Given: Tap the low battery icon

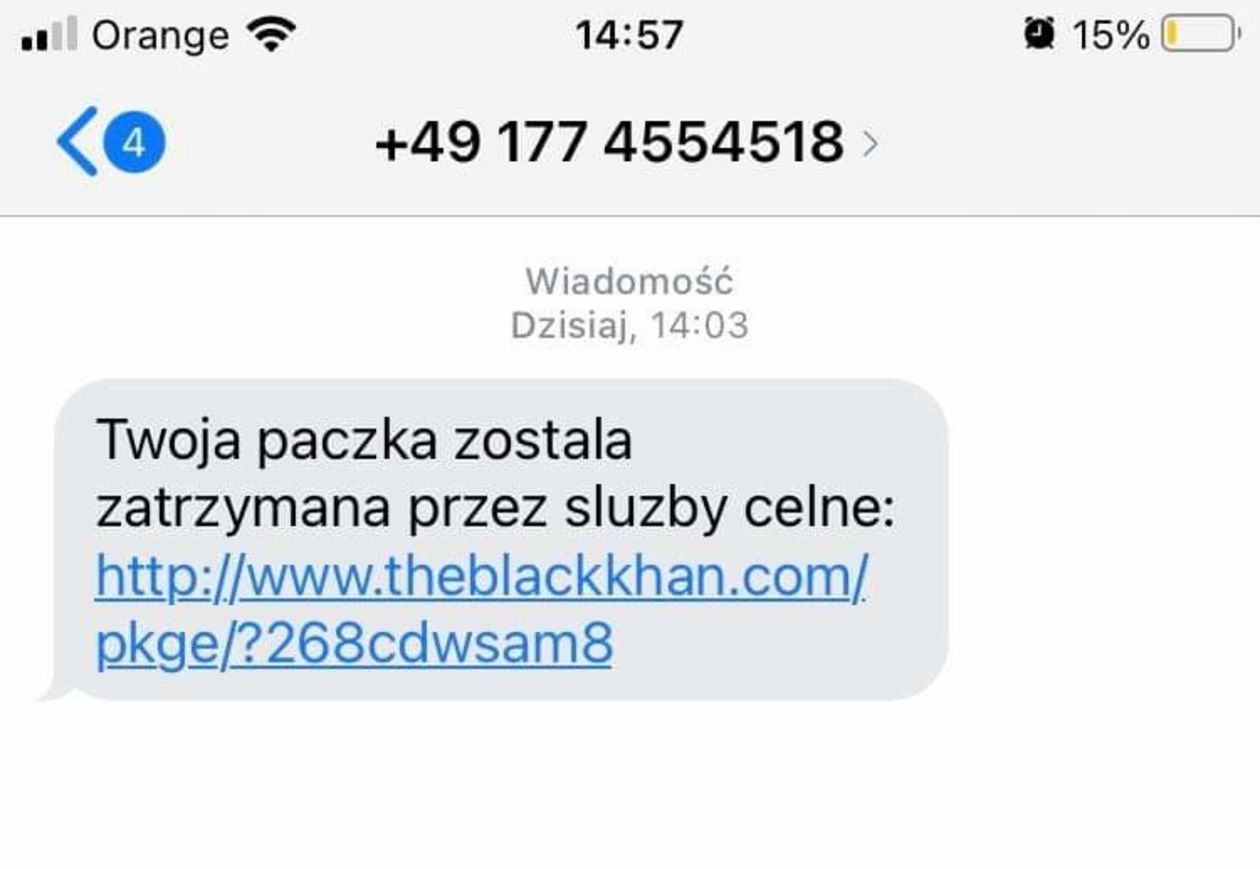Looking at the screenshot, I should [1201, 35].
